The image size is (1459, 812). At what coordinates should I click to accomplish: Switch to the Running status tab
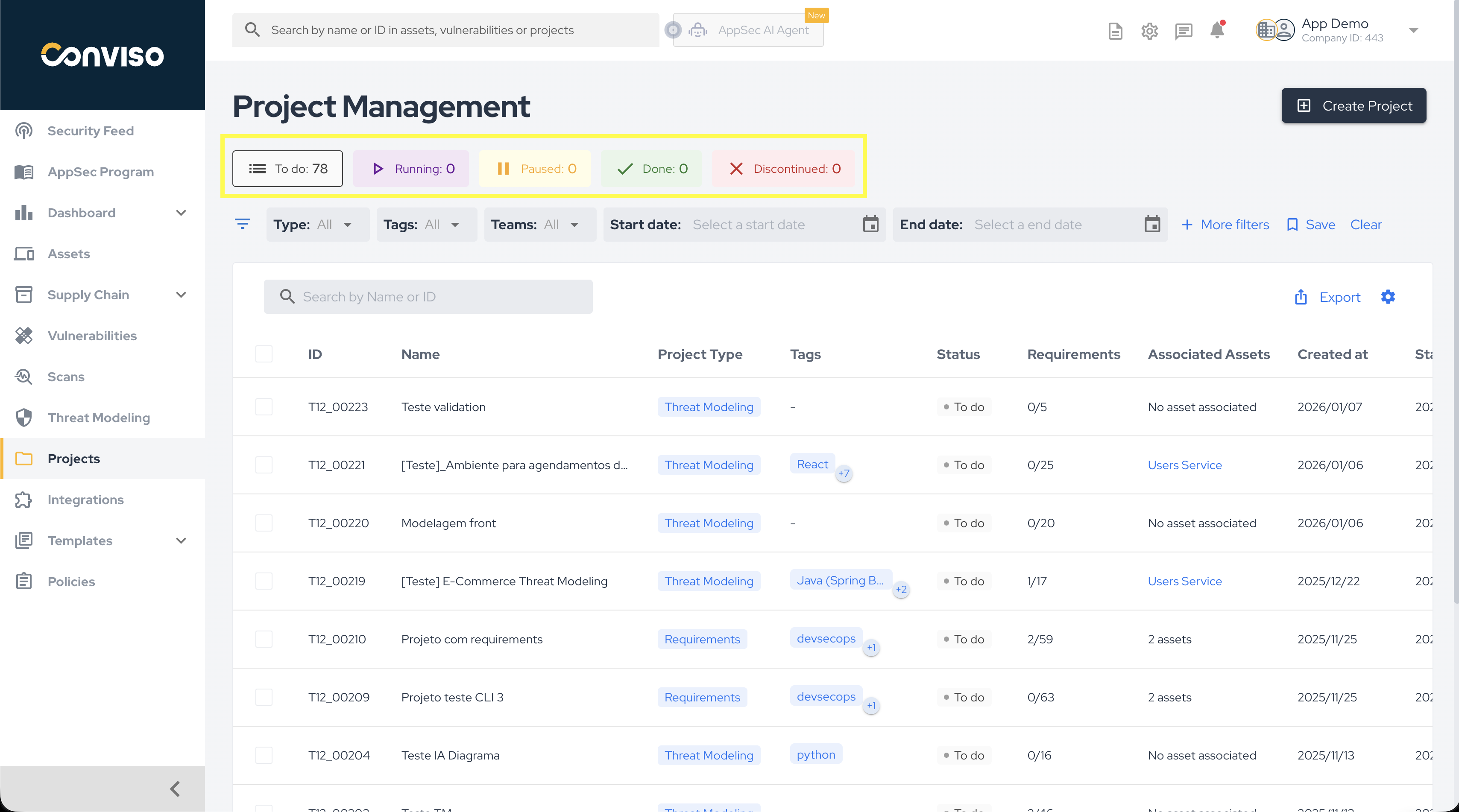[411, 169]
